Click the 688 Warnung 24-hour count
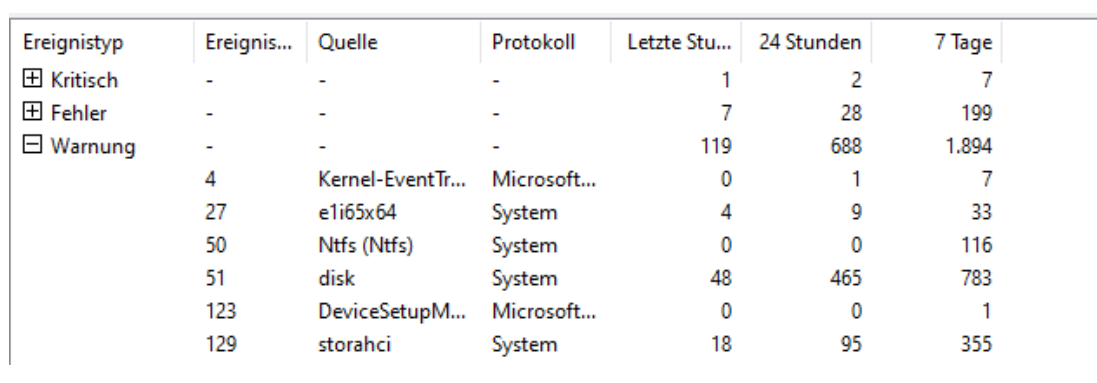The height and width of the screenshot is (383, 1097). (x=845, y=146)
